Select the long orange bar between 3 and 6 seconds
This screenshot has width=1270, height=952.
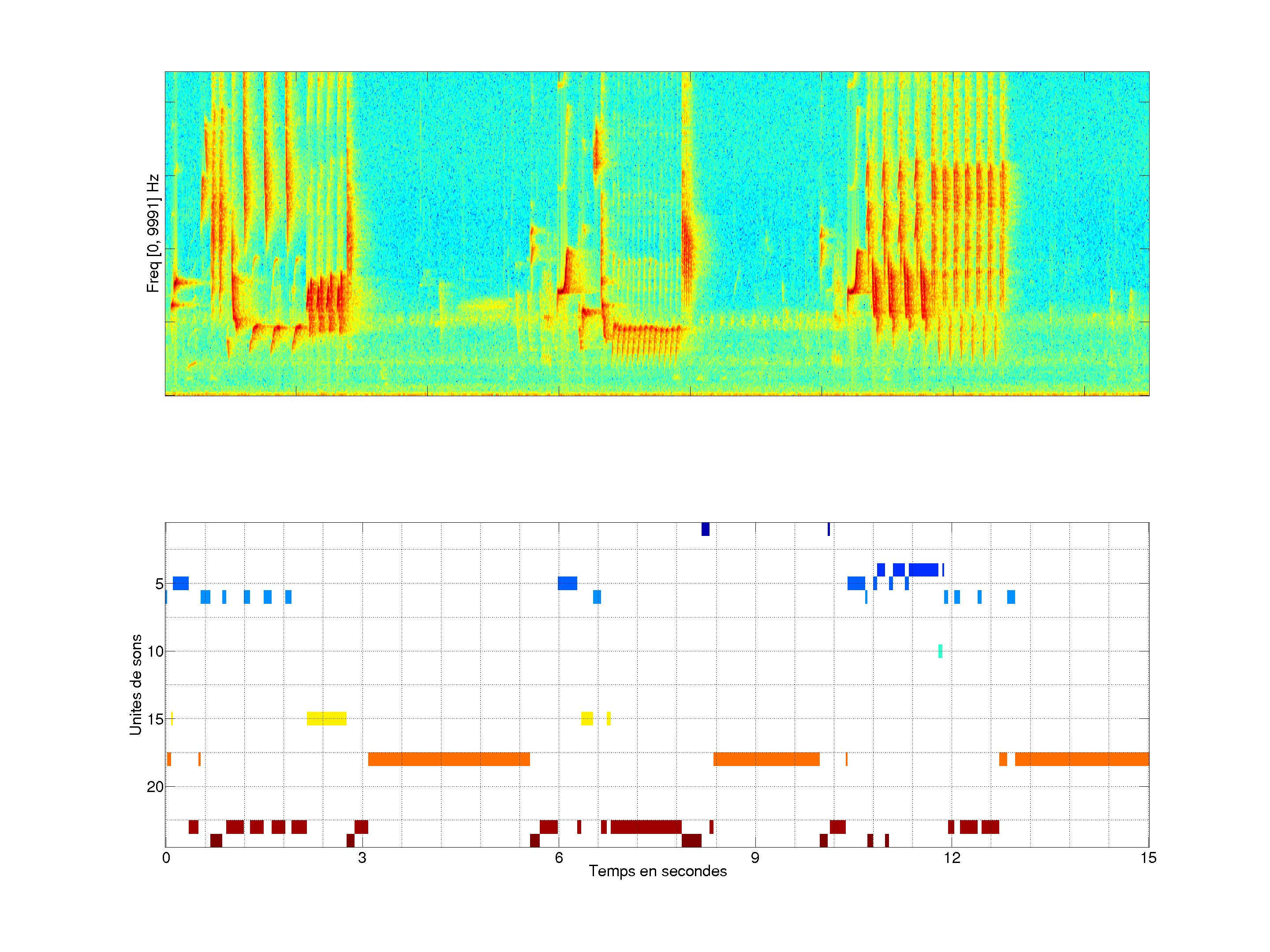(x=448, y=759)
